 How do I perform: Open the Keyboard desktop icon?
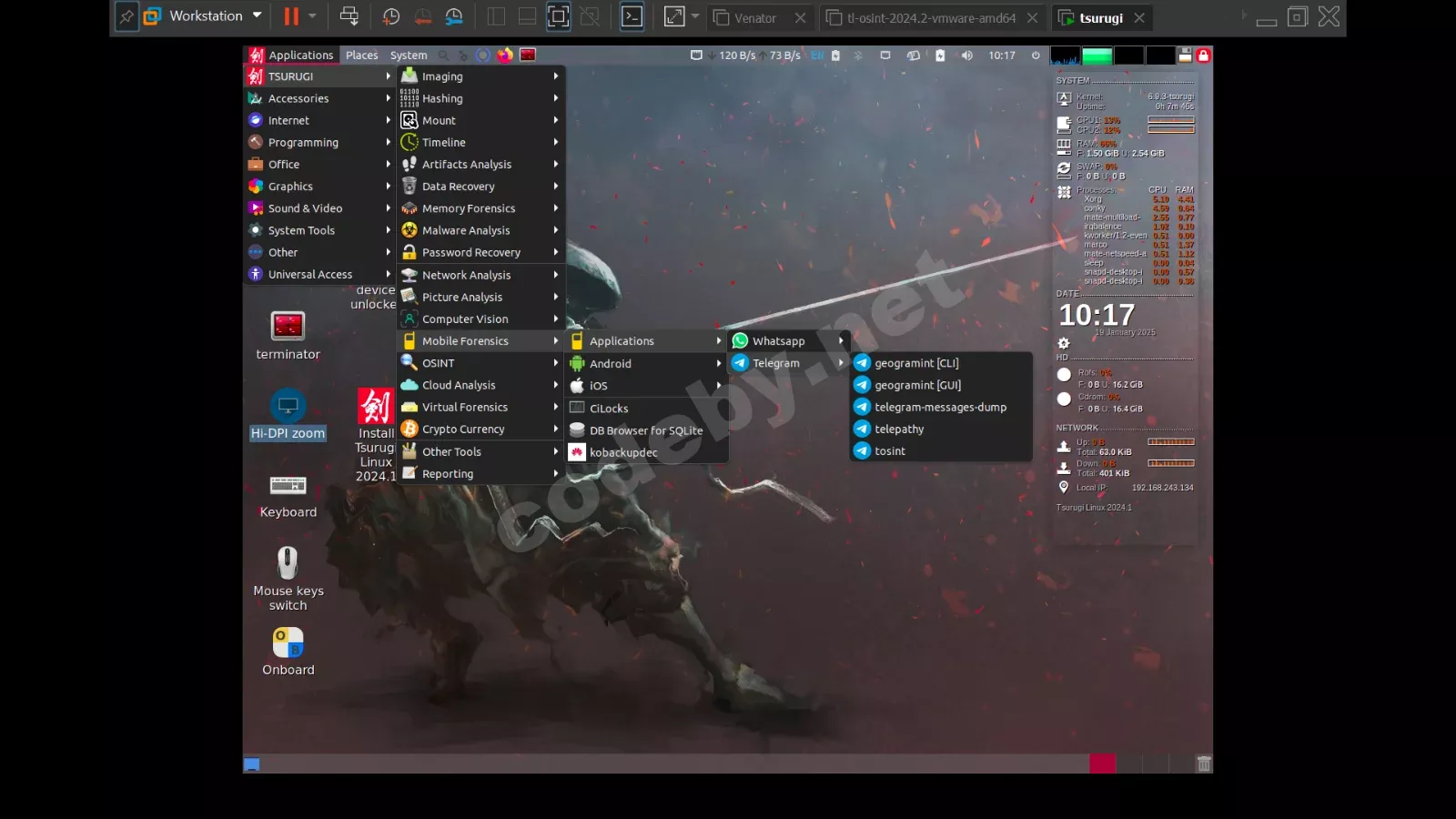[x=288, y=495]
